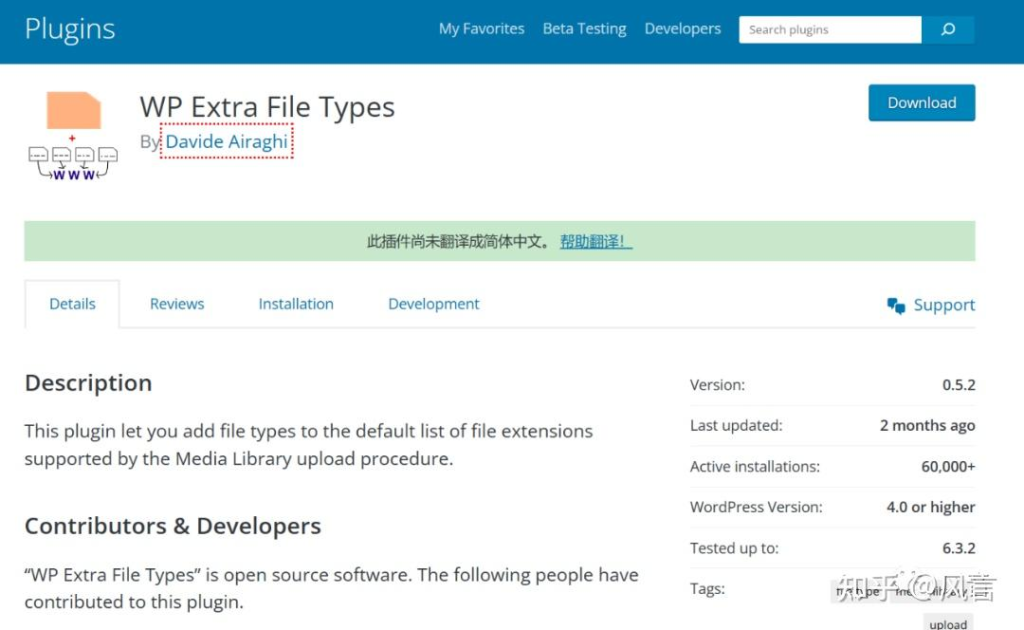
Task: Open the Developers header menu item
Action: click(682, 29)
